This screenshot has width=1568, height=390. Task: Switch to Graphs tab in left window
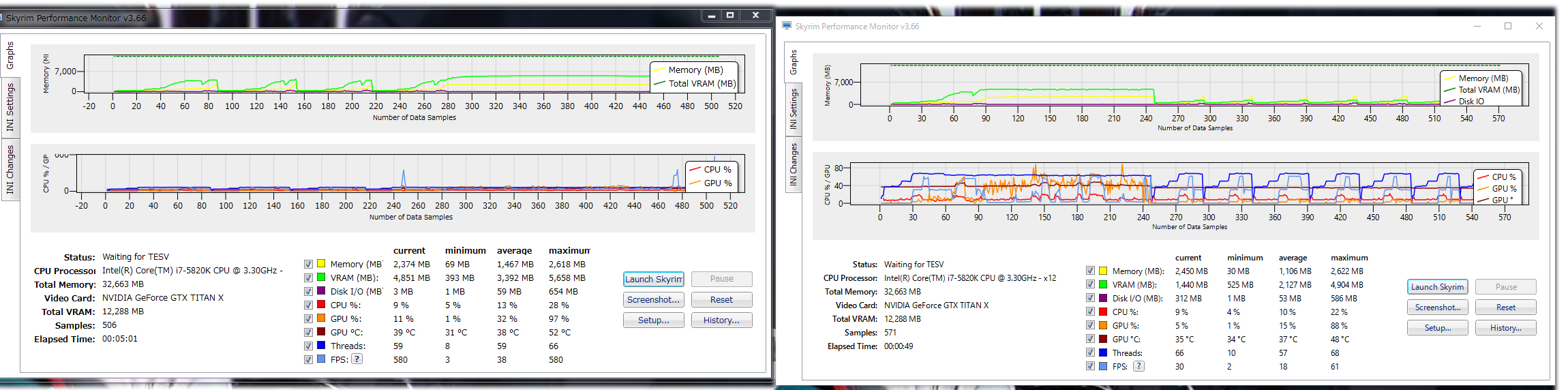pyautogui.click(x=10, y=55)
